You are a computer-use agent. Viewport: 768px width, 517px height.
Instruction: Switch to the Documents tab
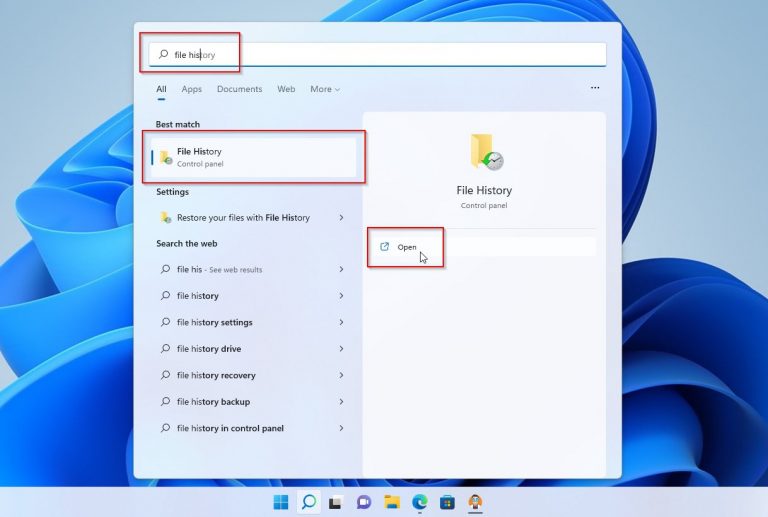pos(240,89)
